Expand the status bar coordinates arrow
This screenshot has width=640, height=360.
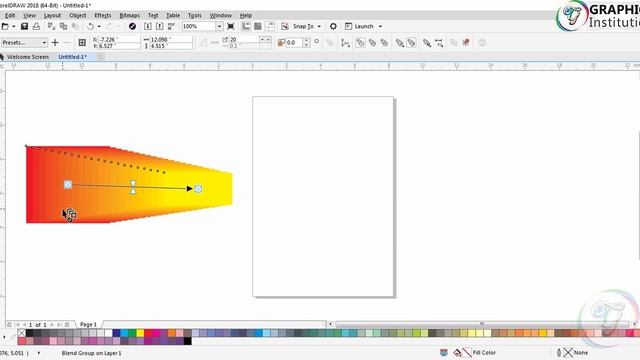[x=39, y=353]
